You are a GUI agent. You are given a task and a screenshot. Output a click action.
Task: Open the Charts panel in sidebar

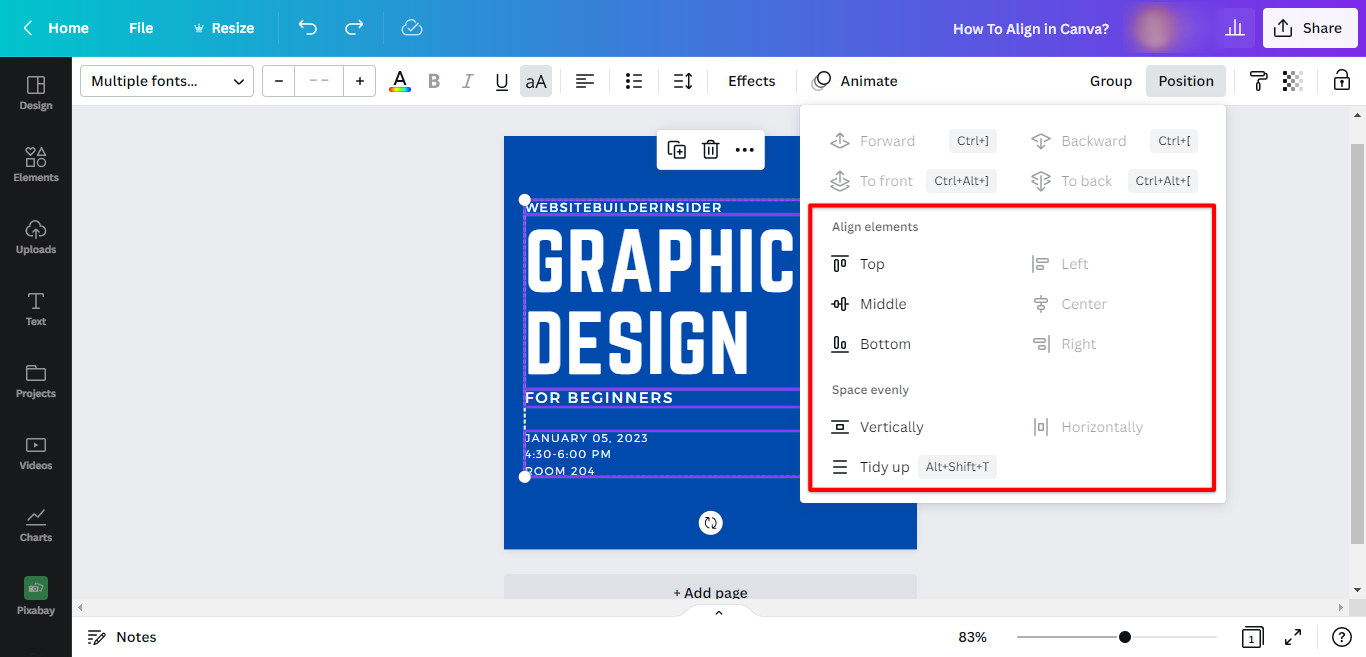35,523
